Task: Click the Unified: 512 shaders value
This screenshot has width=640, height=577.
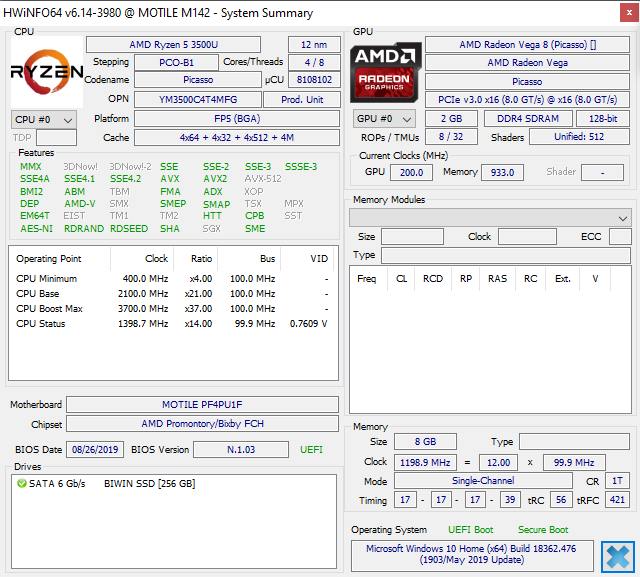Action: coord(579,137)
